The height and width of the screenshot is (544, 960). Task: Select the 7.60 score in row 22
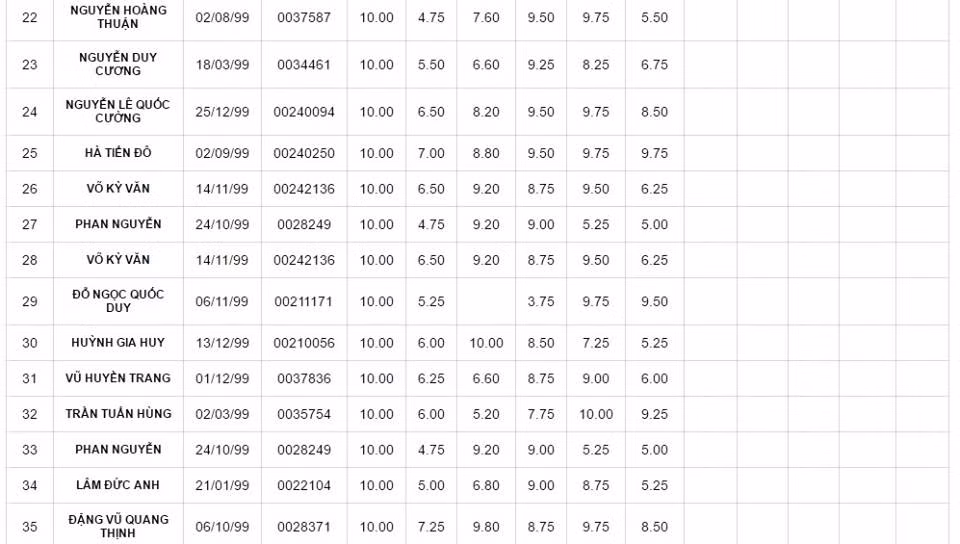tap(486, 18)
